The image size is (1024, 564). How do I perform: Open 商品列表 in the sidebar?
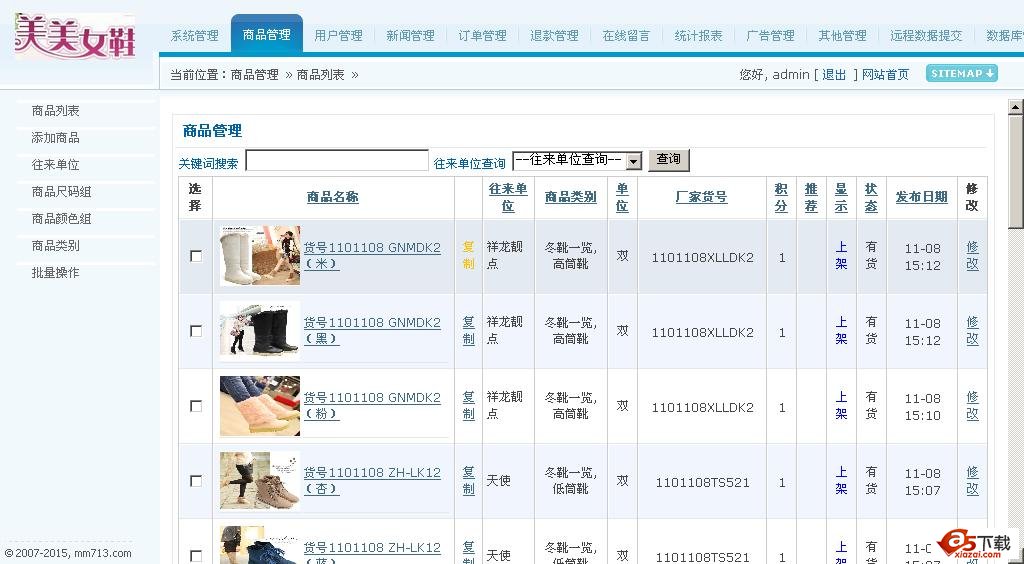pos(56,111)
